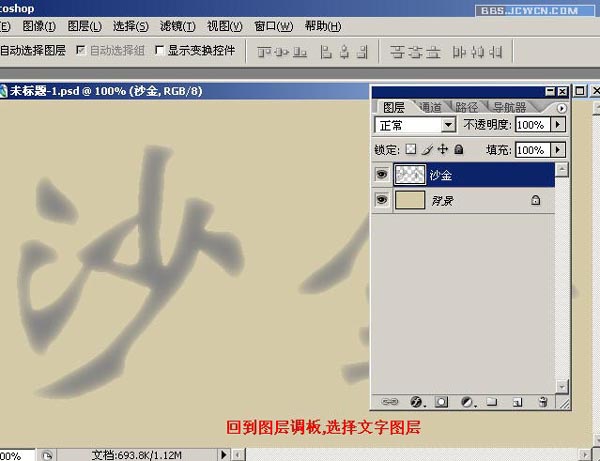Switch to the 通道 tab
This screenshot has width=600, height=461.
[x=430, y=107]
